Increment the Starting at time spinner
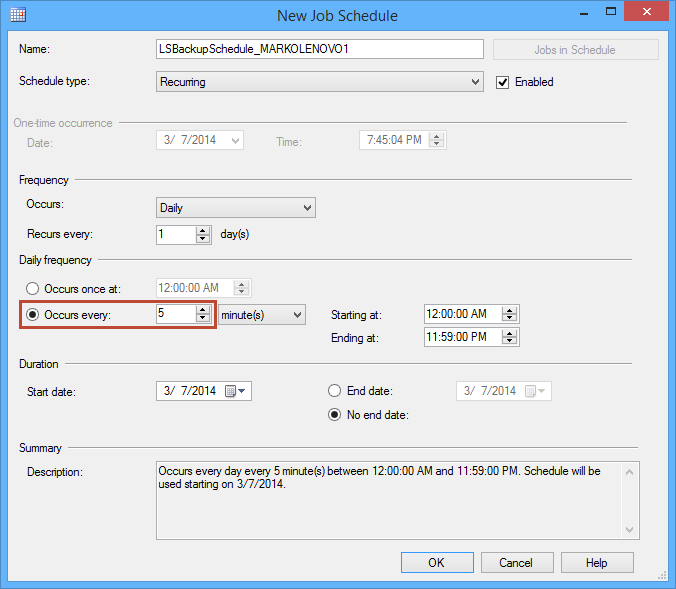Viewport: 676px width, 589px height. point(510,310)
